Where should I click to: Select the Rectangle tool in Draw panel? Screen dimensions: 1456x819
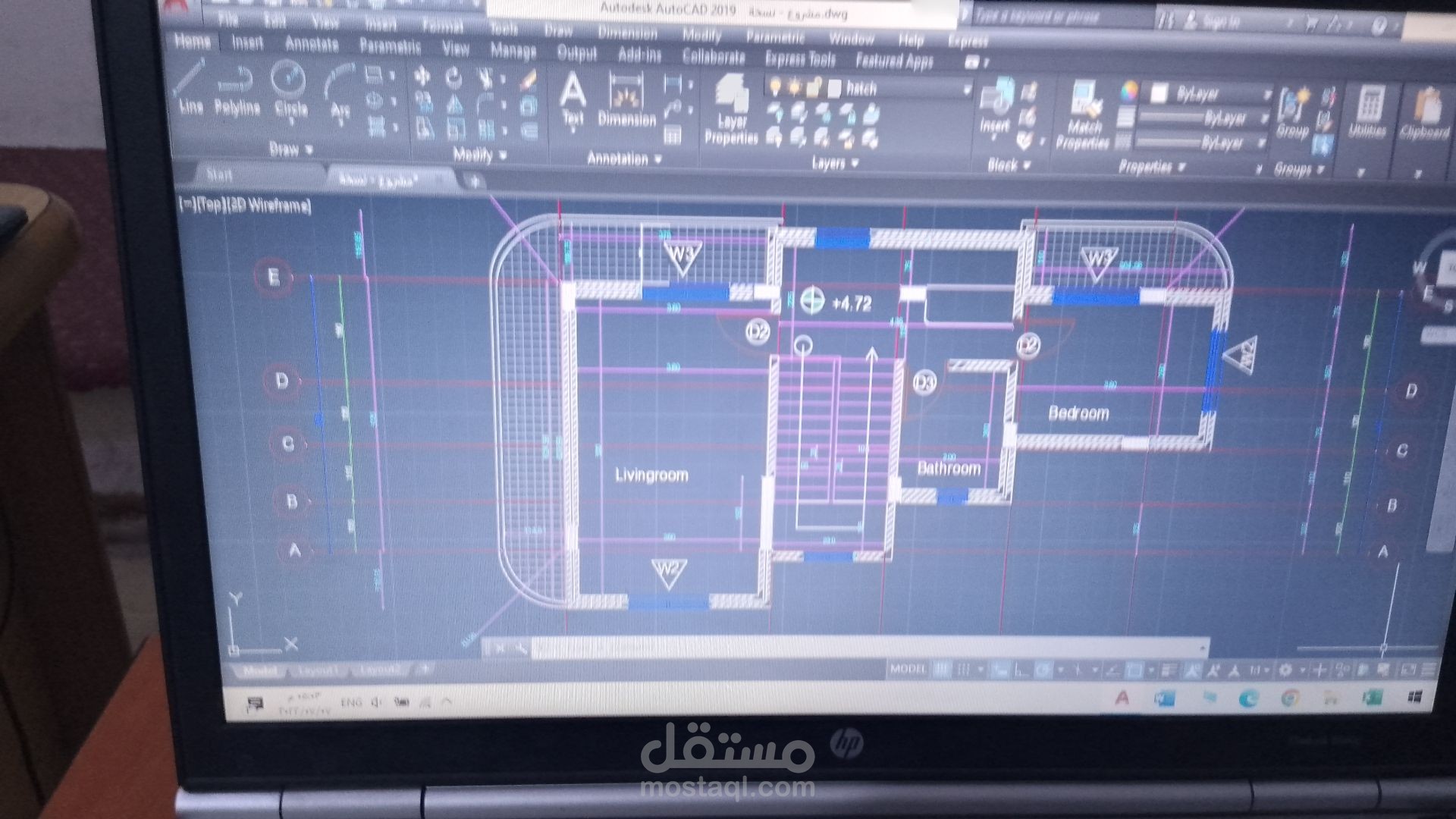pos(373,75)
